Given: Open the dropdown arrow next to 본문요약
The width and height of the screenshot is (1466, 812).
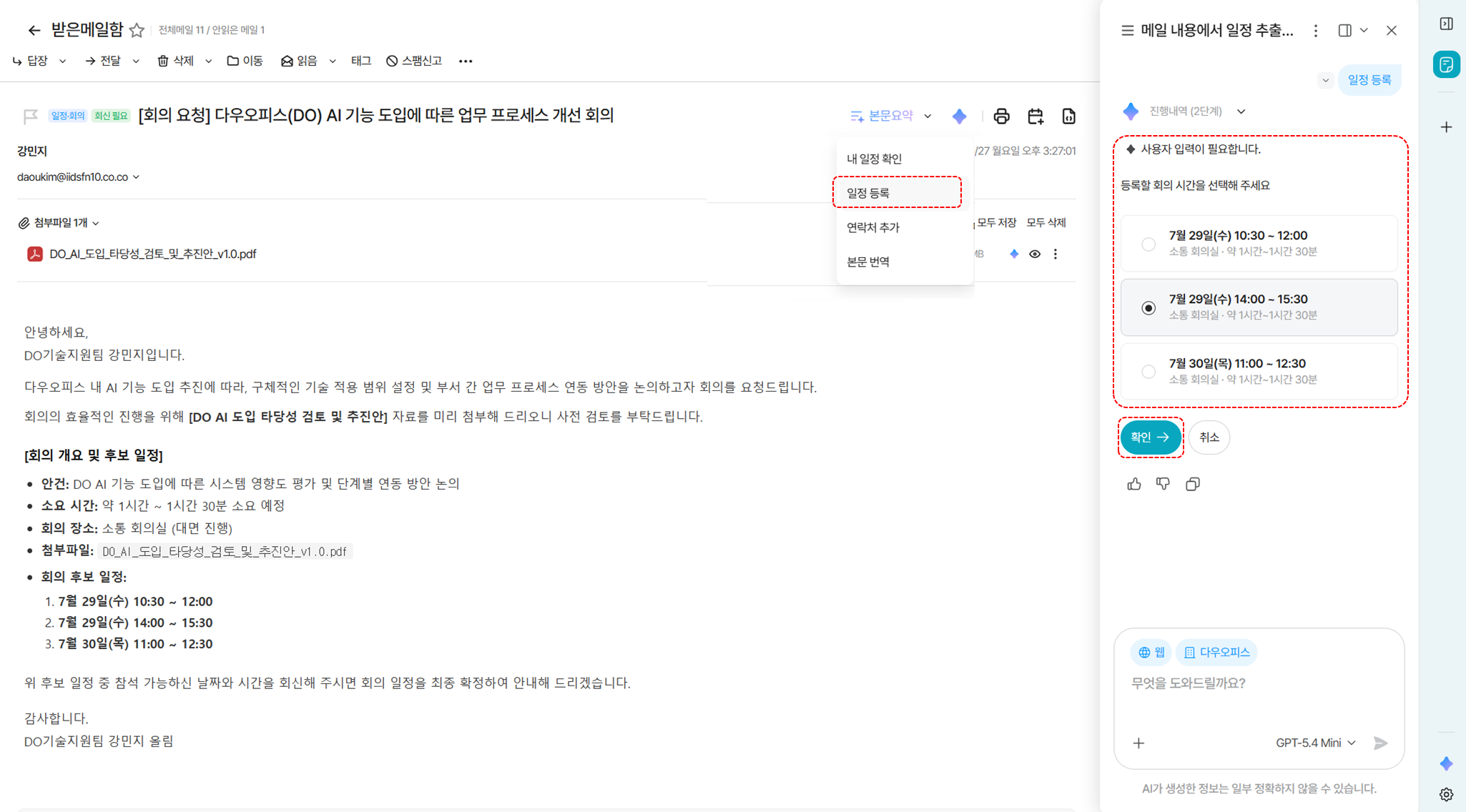Looking at the screenshot, I should 928,116.
